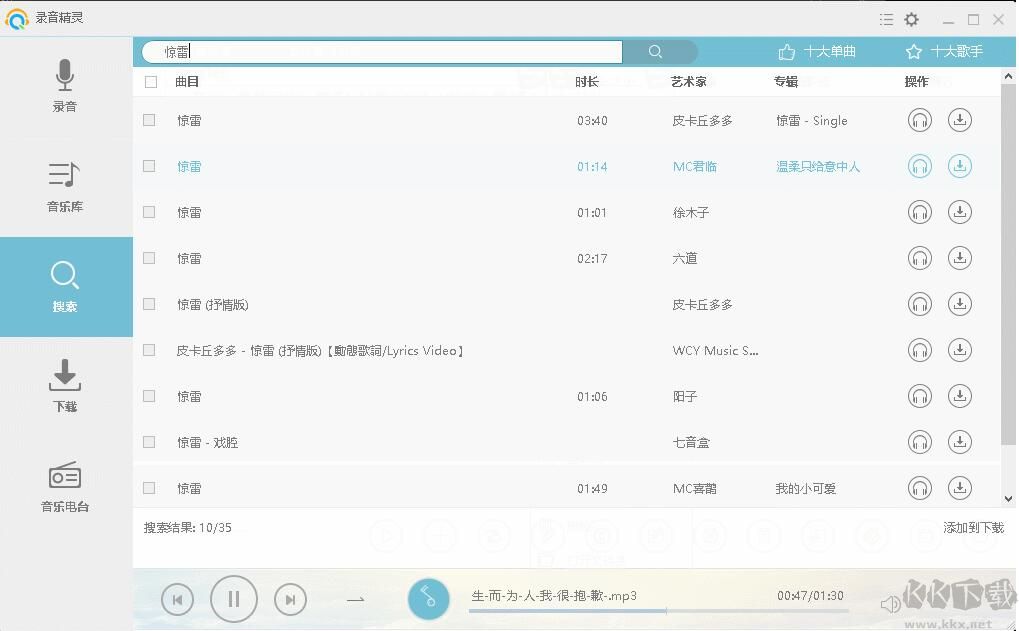The height and width of the screenshot is (631, 1019).
Task: Click the playlist list icon beside settings
Action: (x=886, y=18)
